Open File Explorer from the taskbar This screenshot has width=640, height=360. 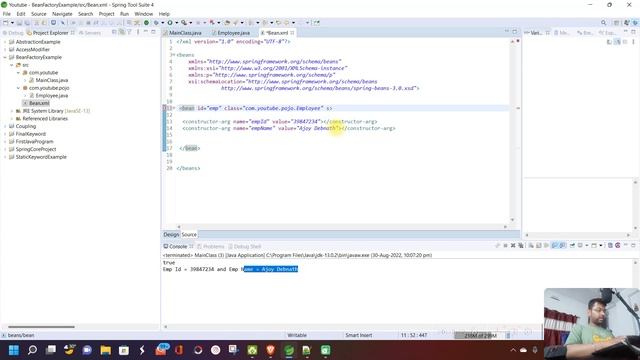pyautogui.click(x=105, y=350)
